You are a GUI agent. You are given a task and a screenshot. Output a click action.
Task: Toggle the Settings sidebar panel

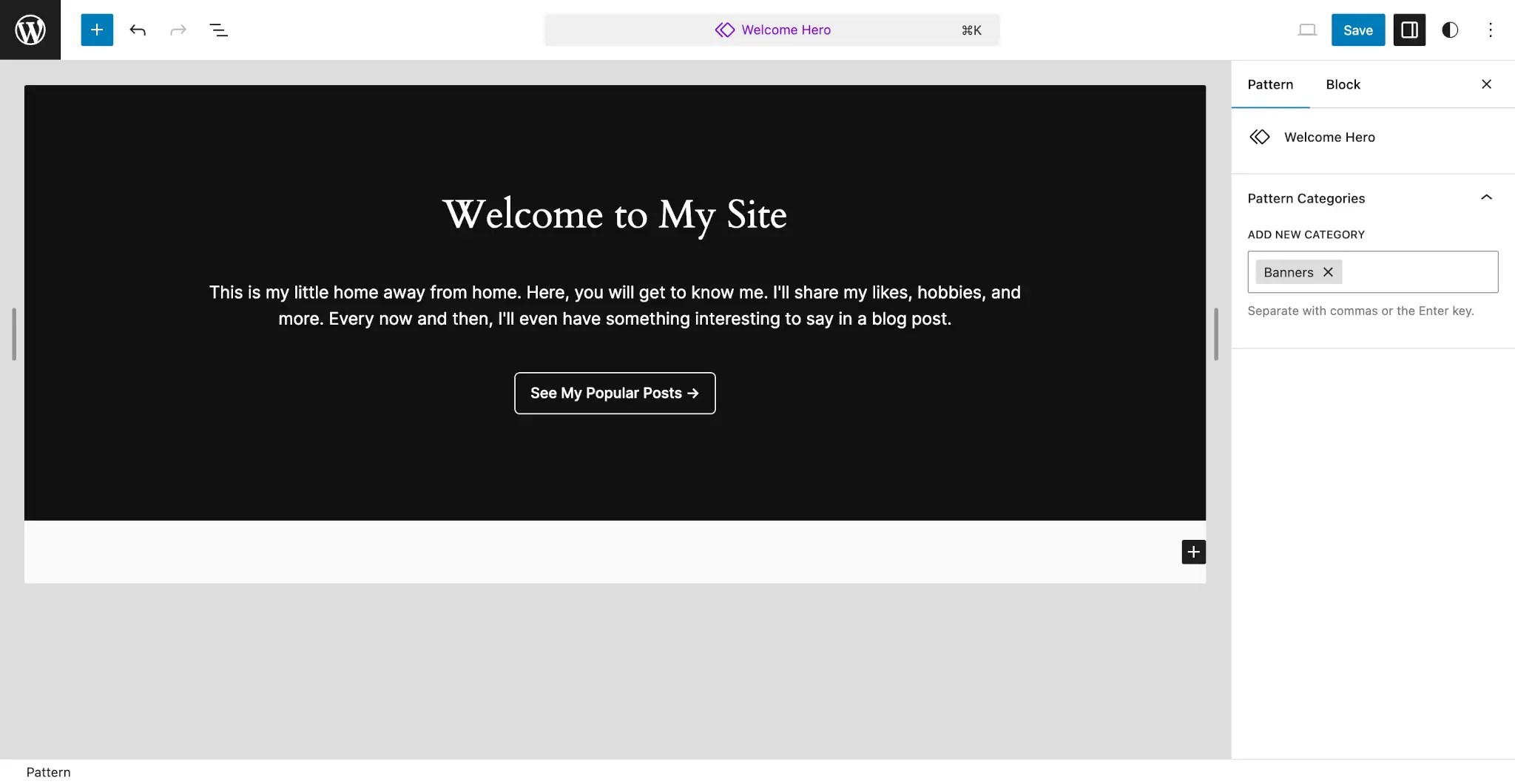[1409, 30]
